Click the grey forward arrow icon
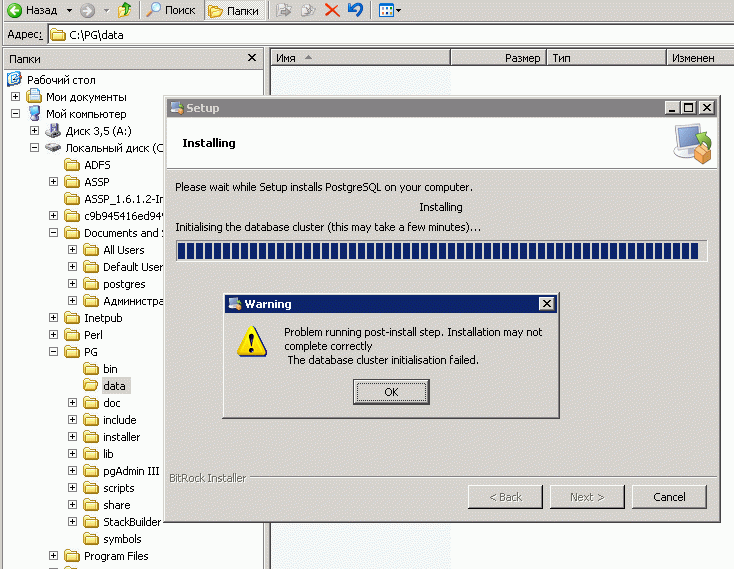 click(x=88, y=10)
